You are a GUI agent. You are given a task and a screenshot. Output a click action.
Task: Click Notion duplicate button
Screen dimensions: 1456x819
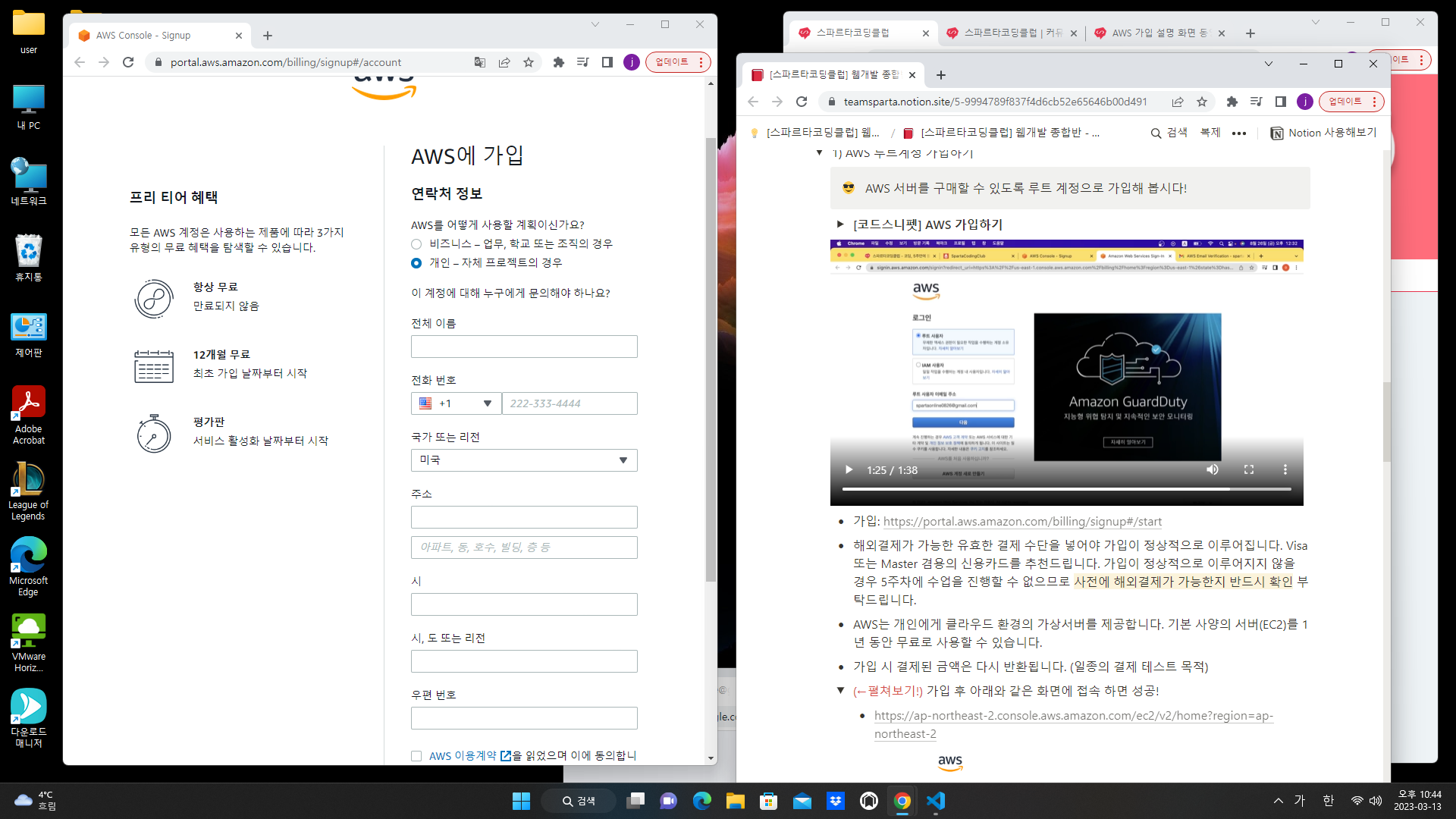pos(1210,133)
